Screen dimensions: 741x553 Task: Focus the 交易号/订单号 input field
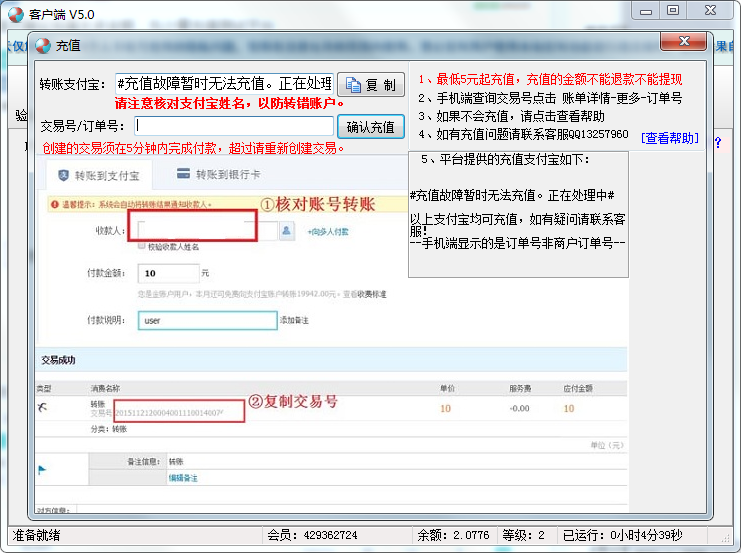click(234, 126)
